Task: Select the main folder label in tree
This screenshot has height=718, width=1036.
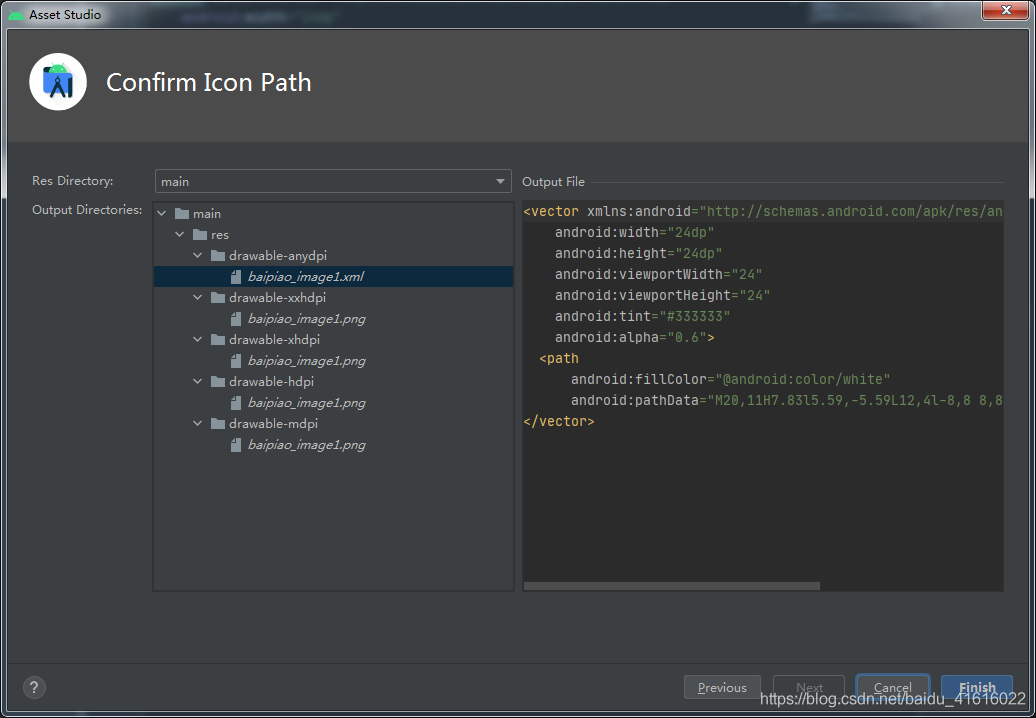Action: (x=207, y=213)
